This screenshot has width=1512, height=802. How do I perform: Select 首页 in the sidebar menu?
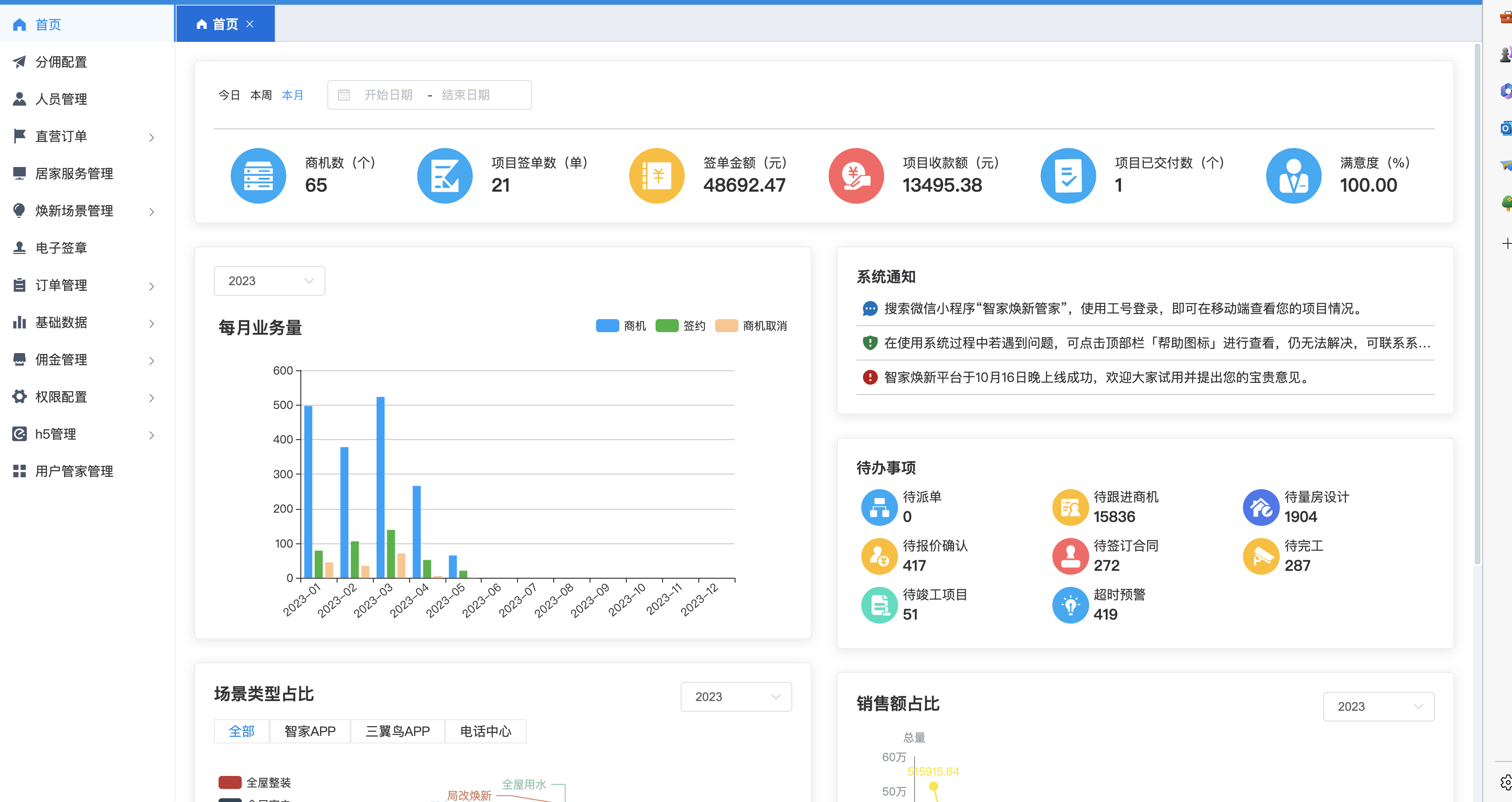click(87, 24)
